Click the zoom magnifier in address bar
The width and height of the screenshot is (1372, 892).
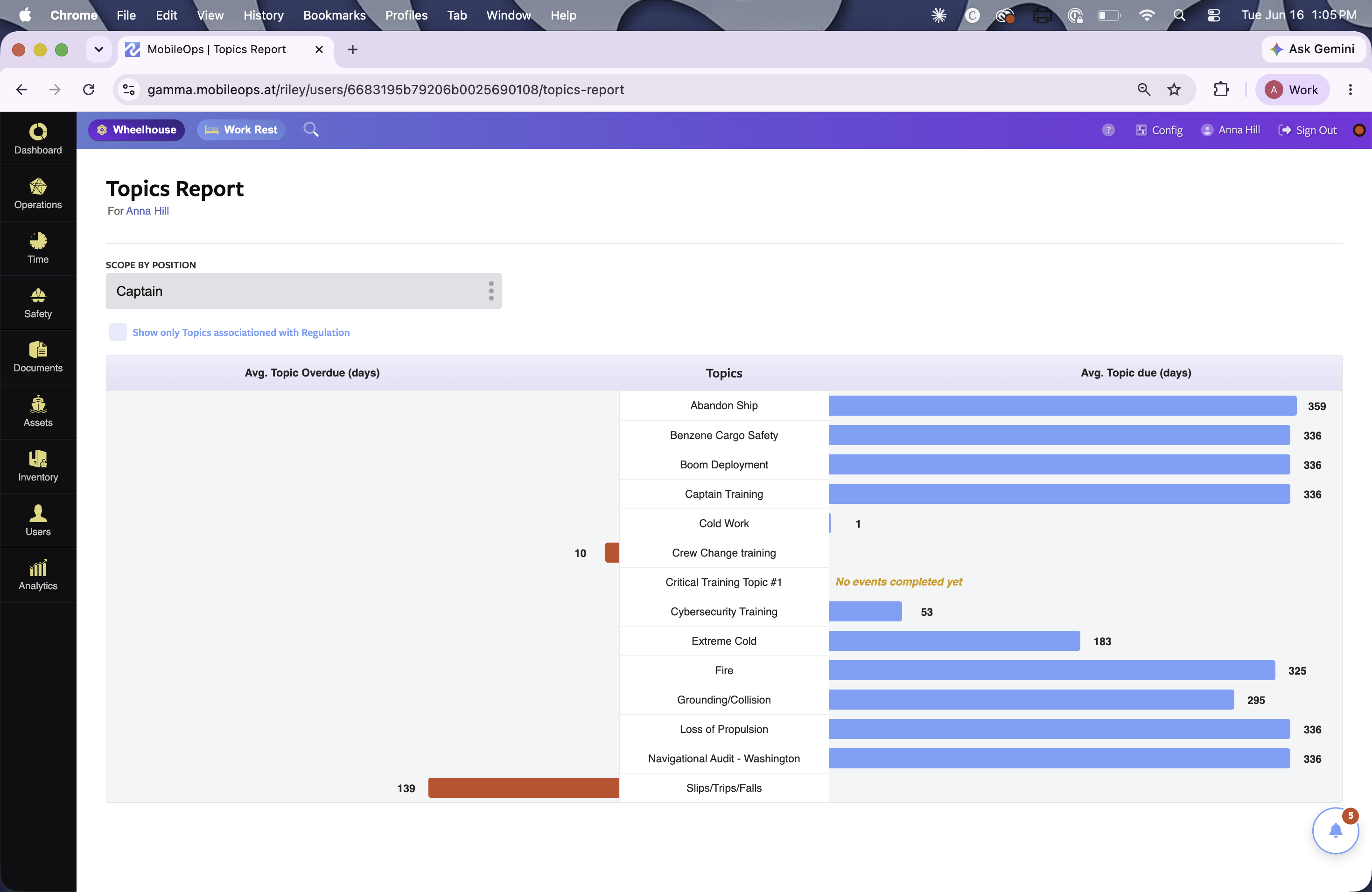point(1144,89)
